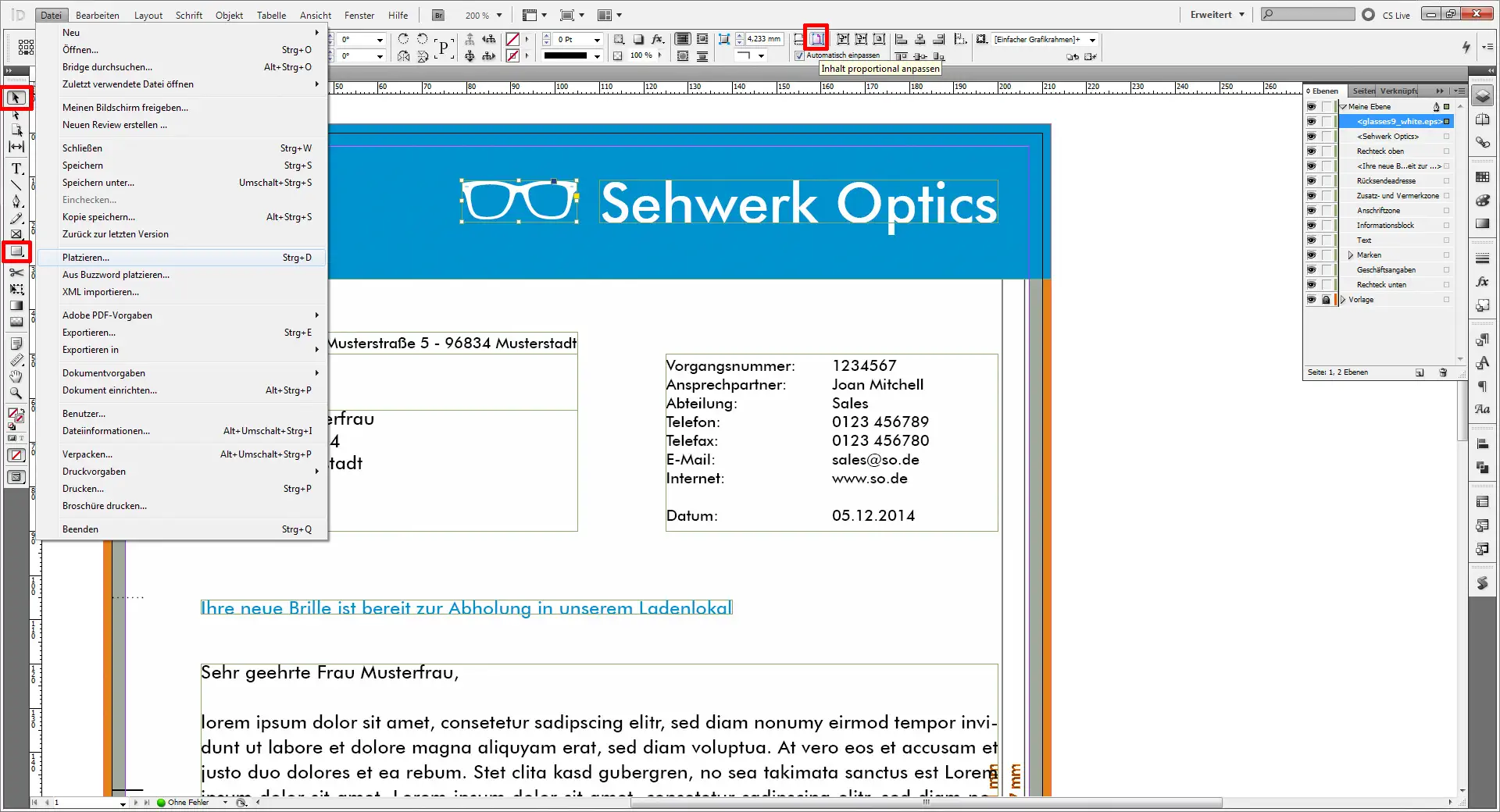1500x812 pixels.
Task: Delete layer using trash icon in Ebenen panel
Action: 1443,372
